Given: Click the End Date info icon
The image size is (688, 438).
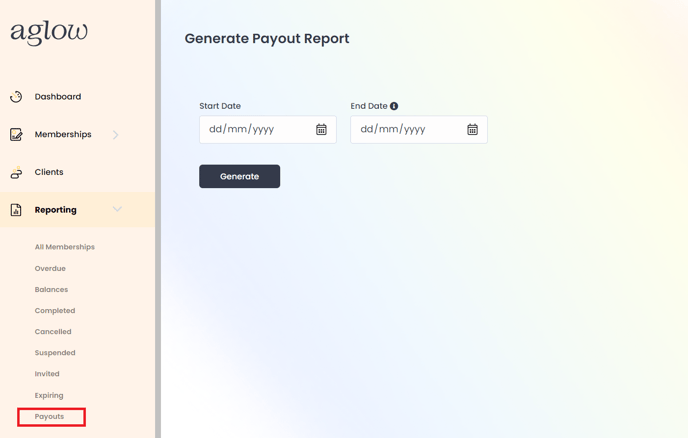Looking at the screenshot, I should tap(394, 106).
